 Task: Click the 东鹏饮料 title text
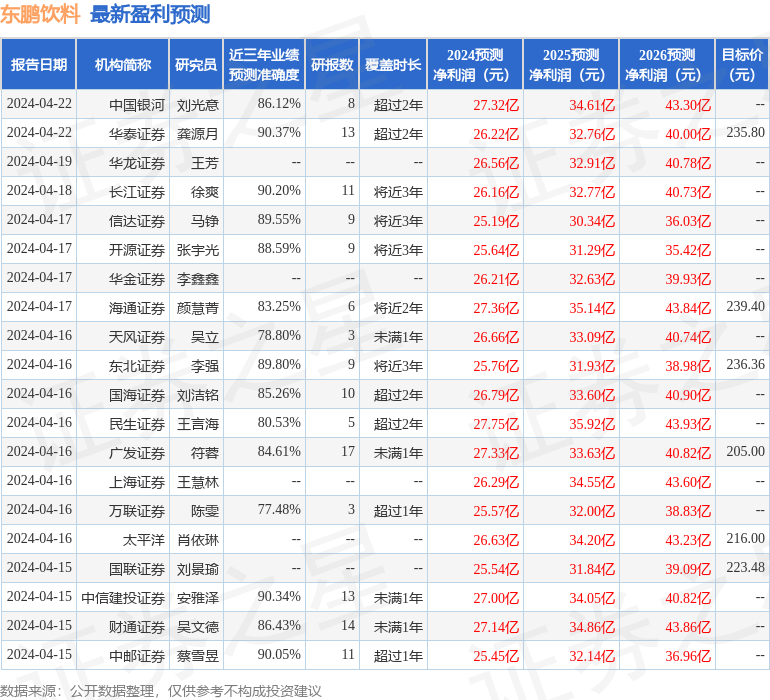pos(40,14)
